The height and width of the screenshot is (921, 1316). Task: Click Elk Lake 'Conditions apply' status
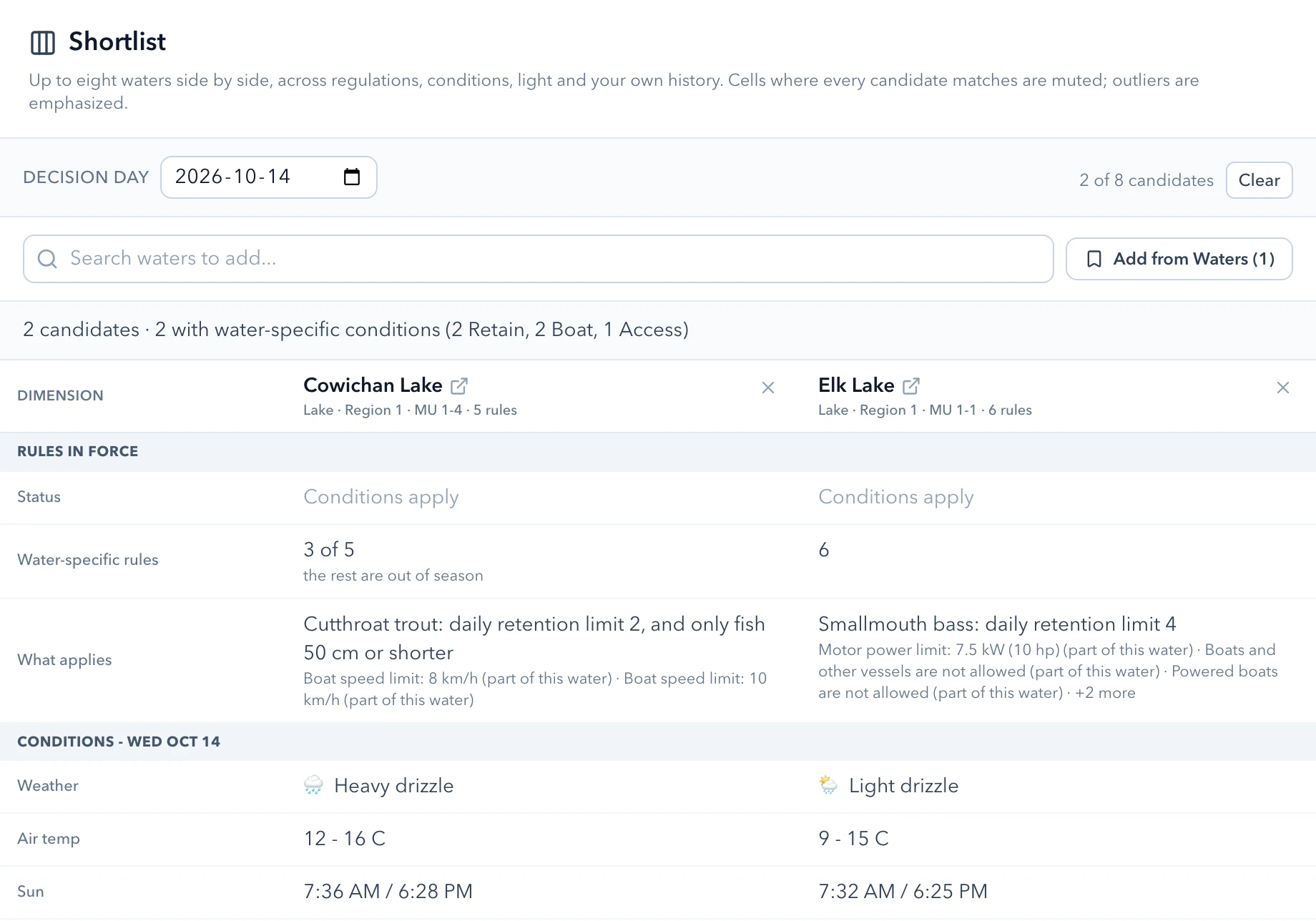coord(896,497)
